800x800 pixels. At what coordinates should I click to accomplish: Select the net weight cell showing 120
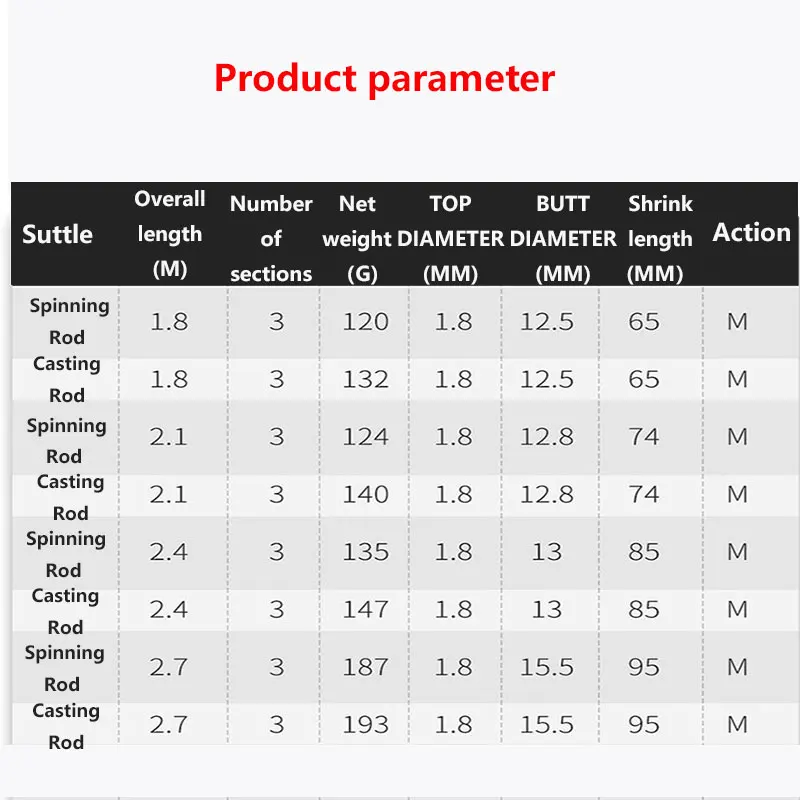365,321
